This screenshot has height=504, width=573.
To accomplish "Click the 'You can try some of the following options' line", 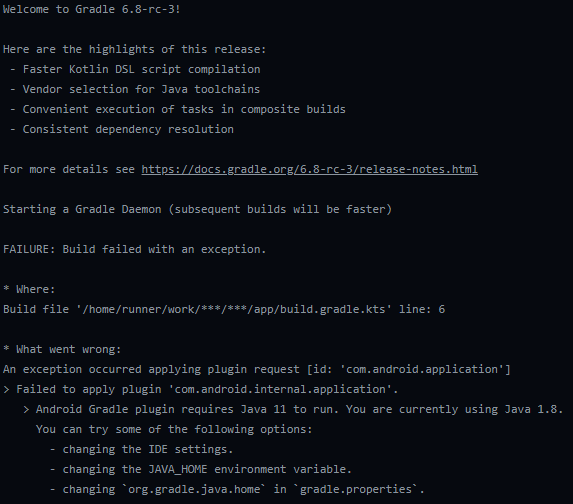I will [174, 429].
